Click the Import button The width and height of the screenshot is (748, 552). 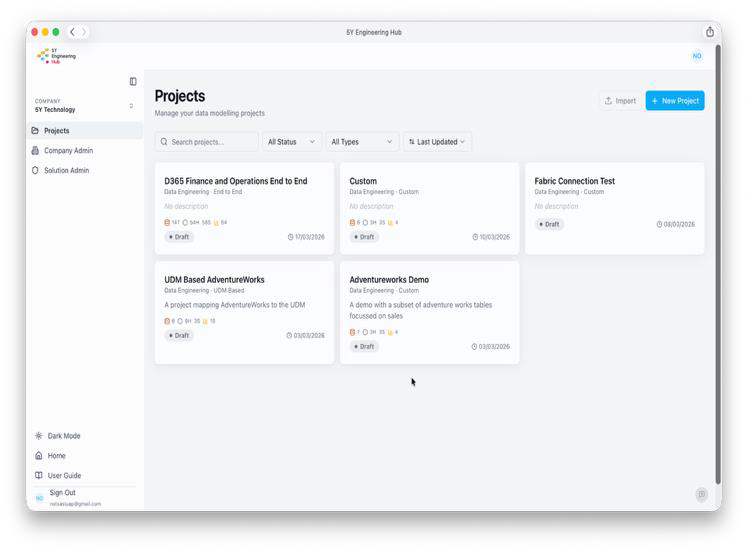619,101
